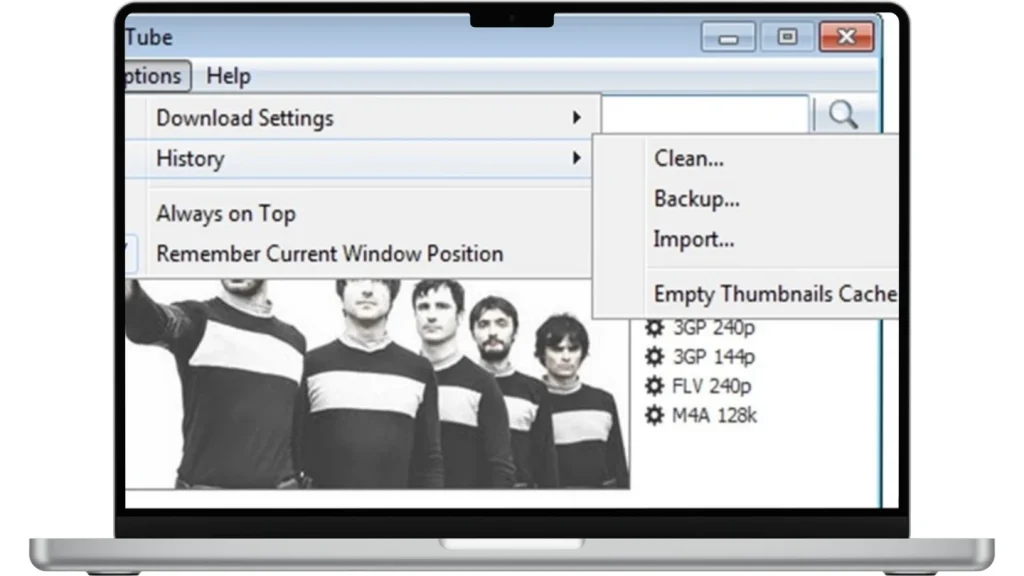Choose Backup... in the History submenu
This screenshot has height=576, width=1024.
coord(696,199)
